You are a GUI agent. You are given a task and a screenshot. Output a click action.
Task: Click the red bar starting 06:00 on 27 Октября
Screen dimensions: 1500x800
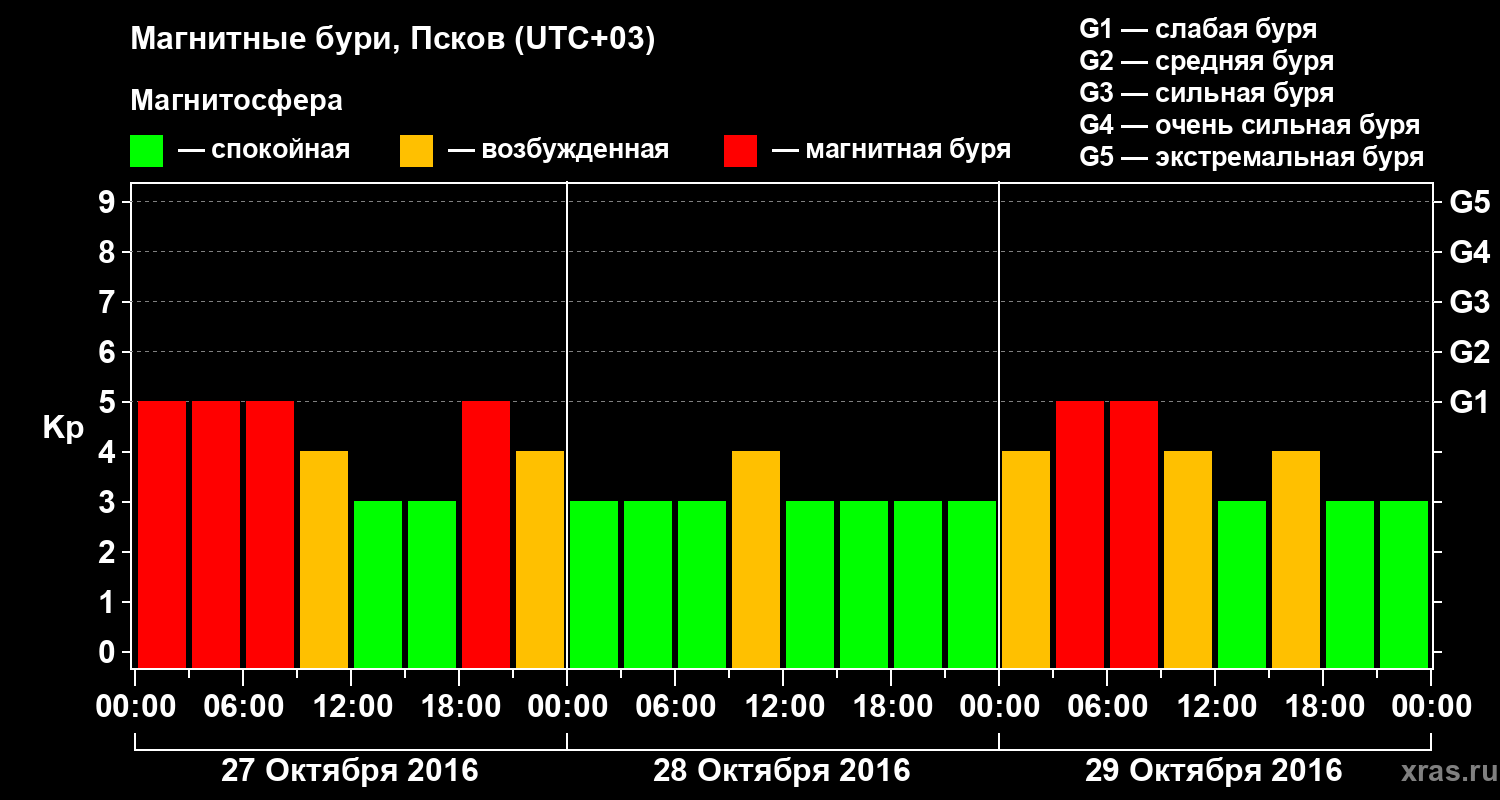tap(270, 534)
